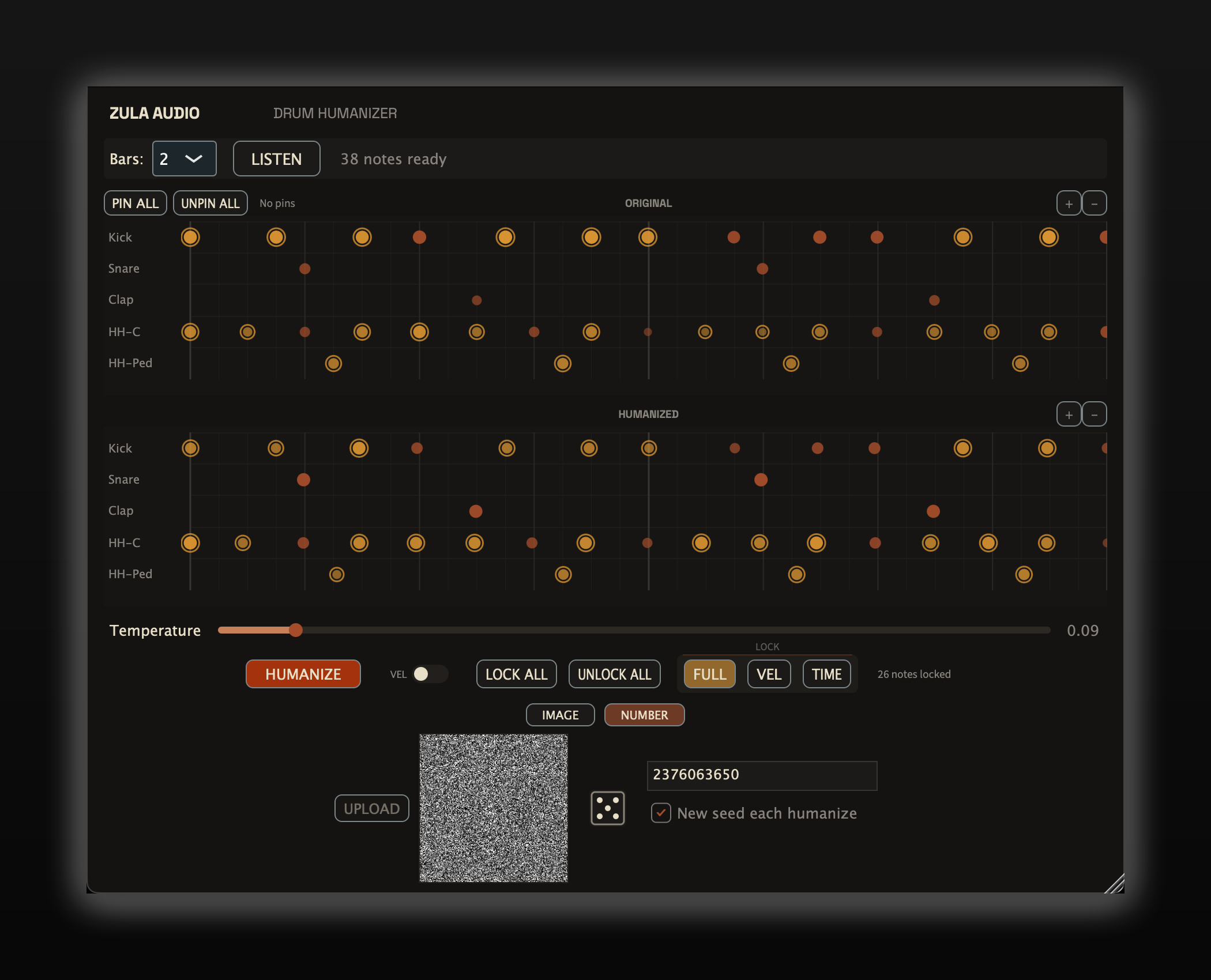Image resolution: width=1211 pixels, height=980 pixels.
Task: Click the ZULA AUDIO logo text
Action: click(x=155, y=113)
